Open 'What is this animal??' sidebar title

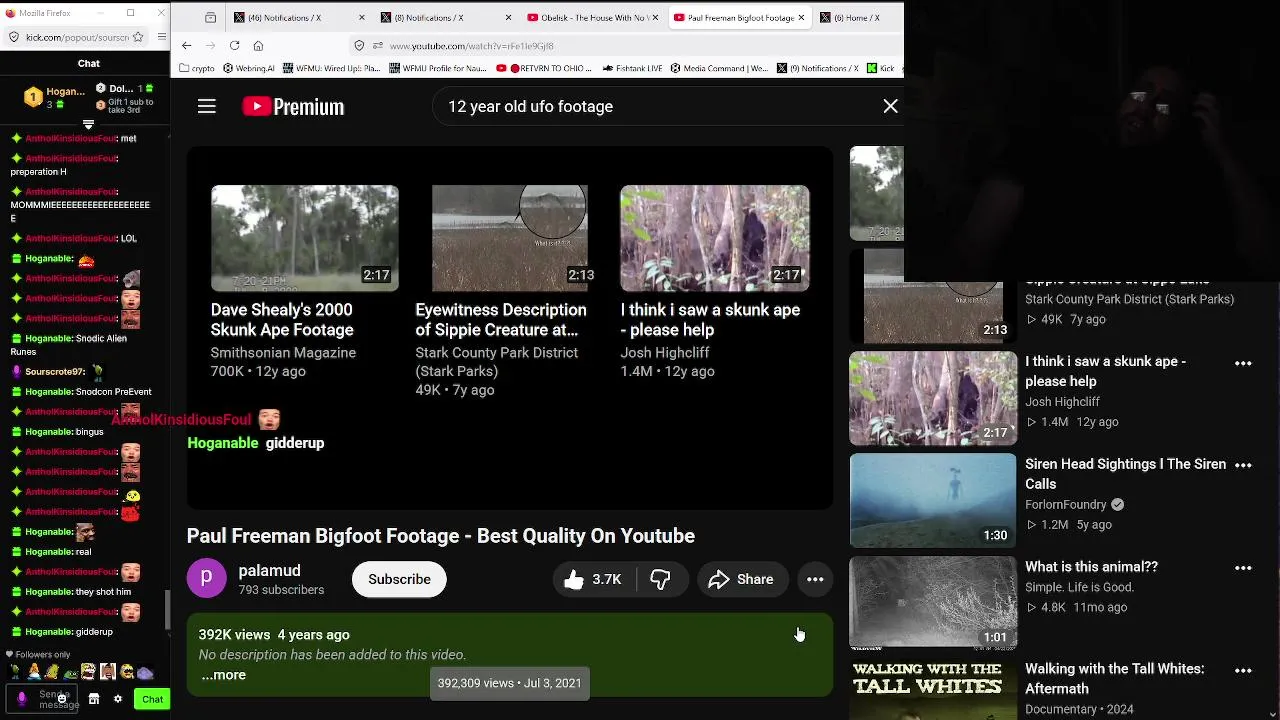point(1091,566)
